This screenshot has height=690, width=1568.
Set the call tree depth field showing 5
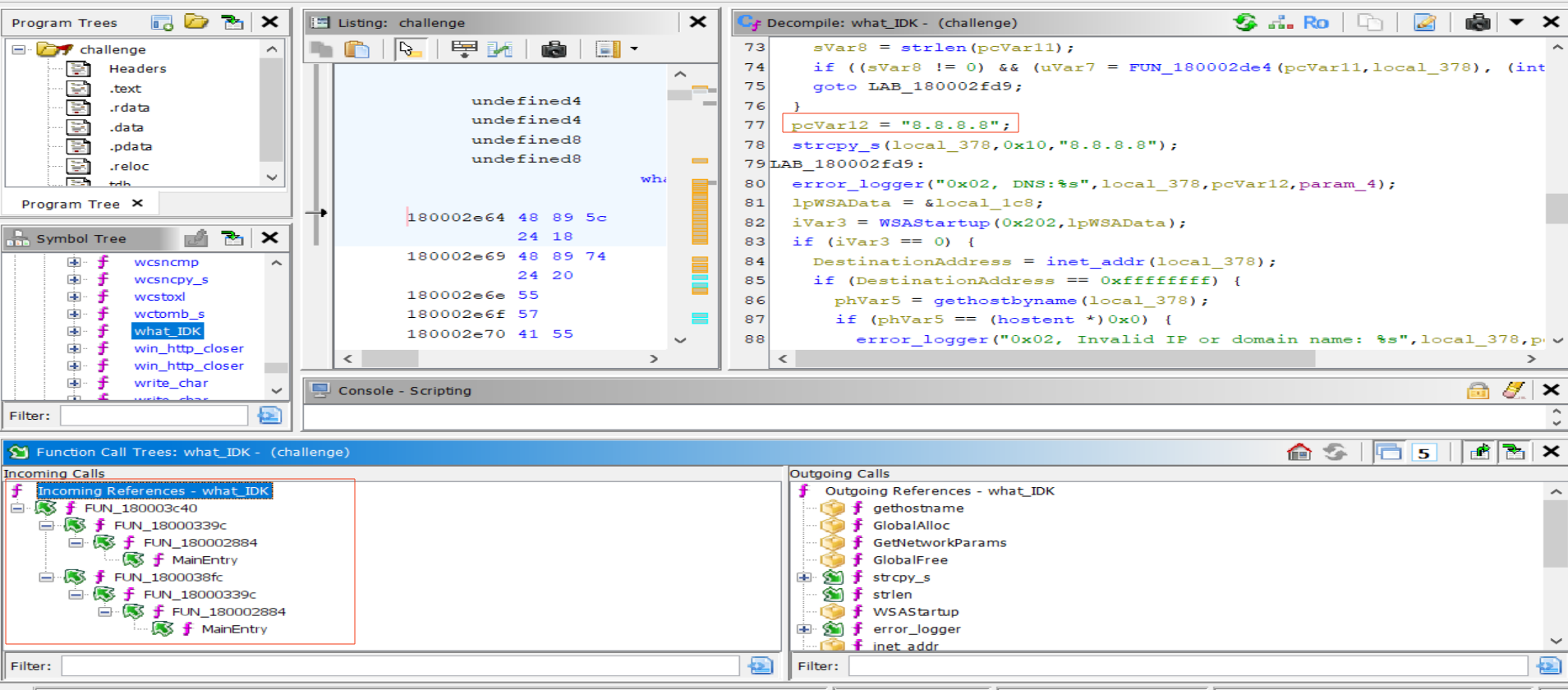[1424, 453]
